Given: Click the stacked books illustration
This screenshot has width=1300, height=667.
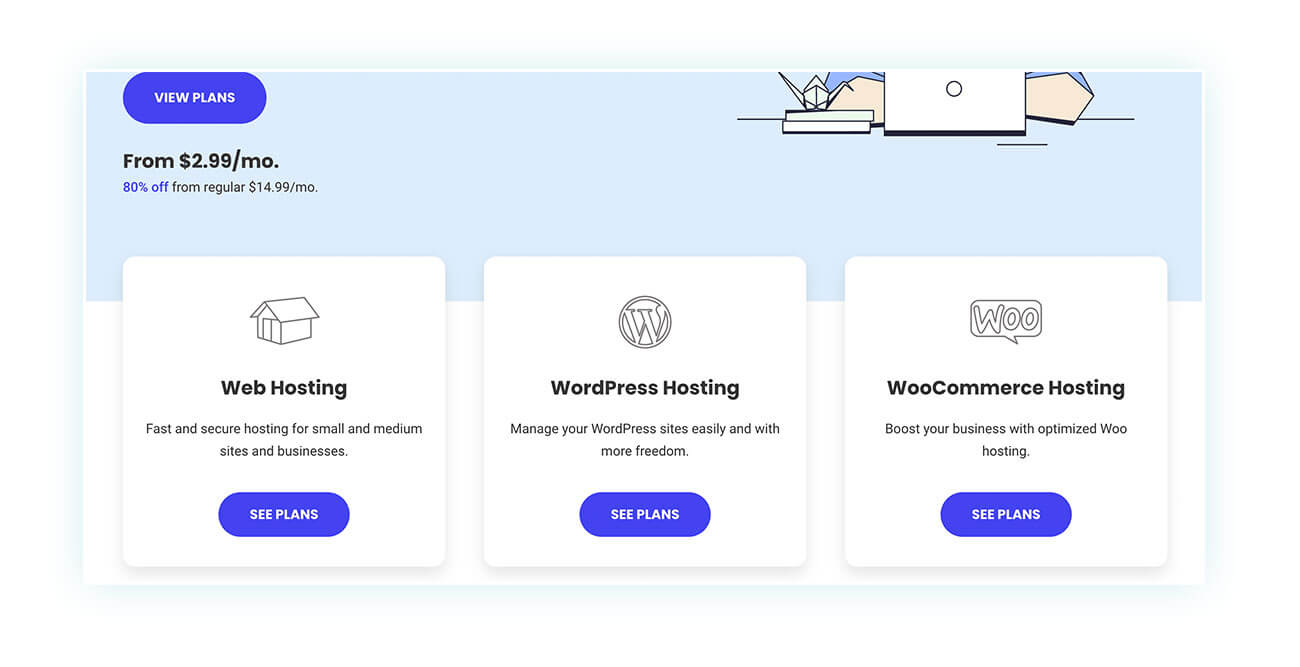Looking at the screenshot, I should [828, 121].
